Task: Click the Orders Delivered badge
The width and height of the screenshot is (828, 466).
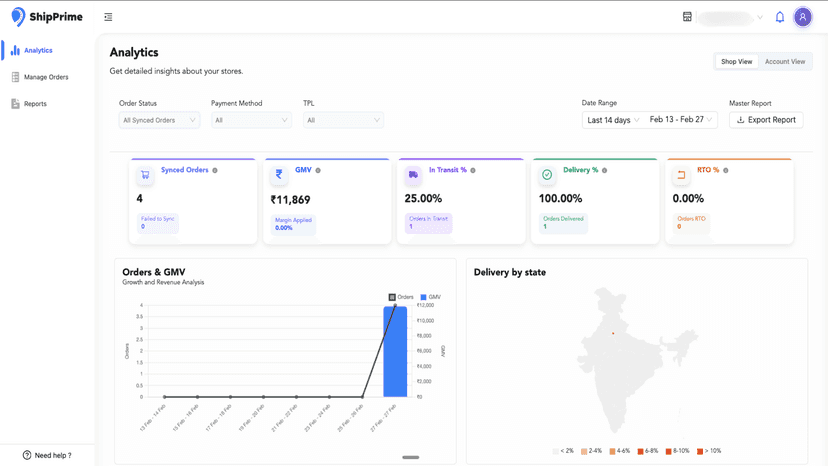Action: pos(563,223)
